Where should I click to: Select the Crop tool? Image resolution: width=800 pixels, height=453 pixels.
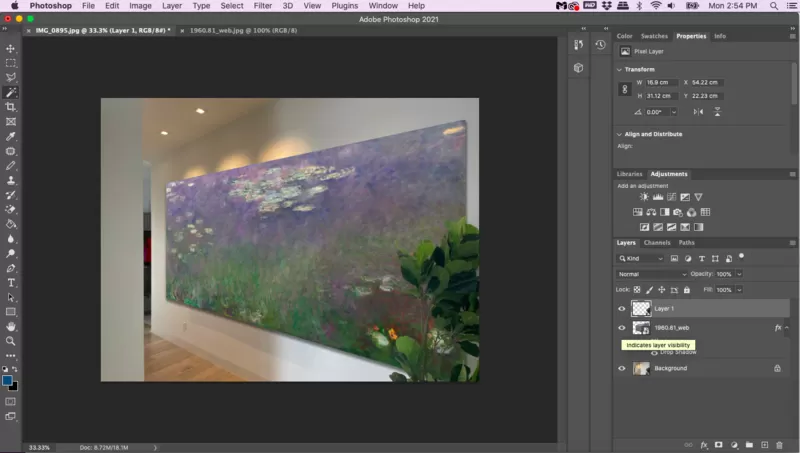tap(10, 107)
